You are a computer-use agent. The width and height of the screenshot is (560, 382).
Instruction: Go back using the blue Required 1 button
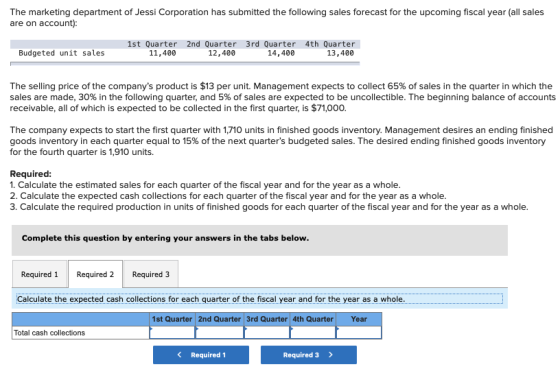click(x=201, y=355)
